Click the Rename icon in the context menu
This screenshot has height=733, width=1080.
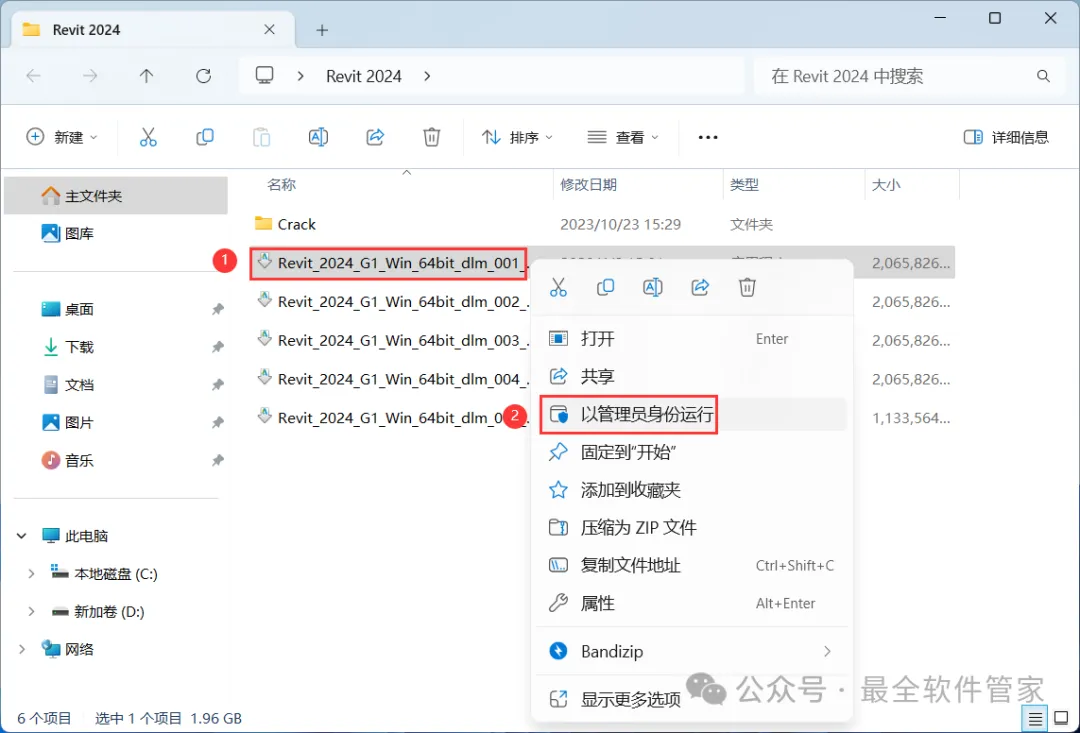(x=652, y=287)
